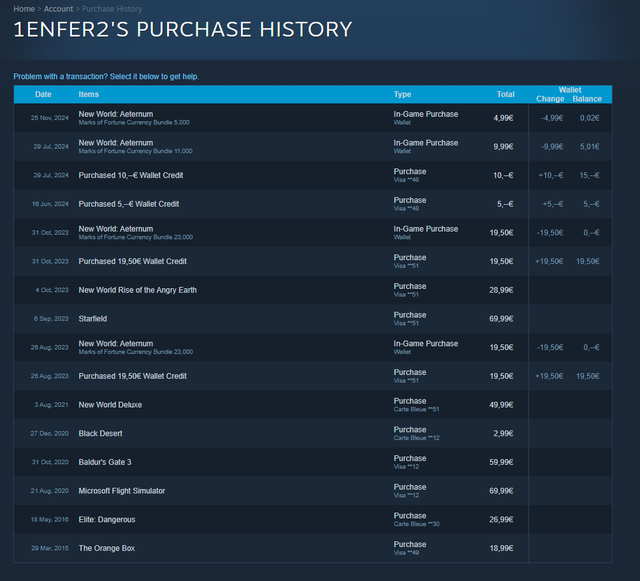Open the 26 Aug, 2023 New World: Aeternum purchase
The image size is (640, 581).
[x=313, y=347]
